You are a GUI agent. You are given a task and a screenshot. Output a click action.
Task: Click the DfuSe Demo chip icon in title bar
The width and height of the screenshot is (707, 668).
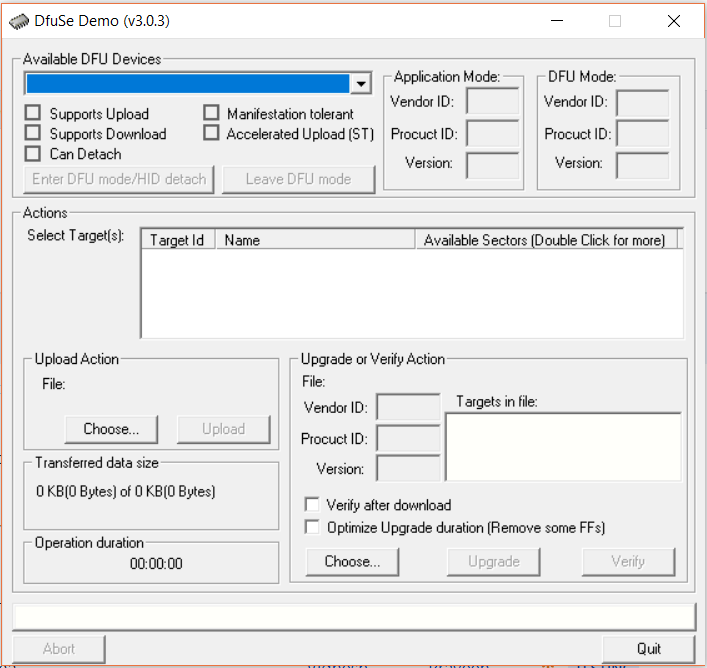pos(18,21)
